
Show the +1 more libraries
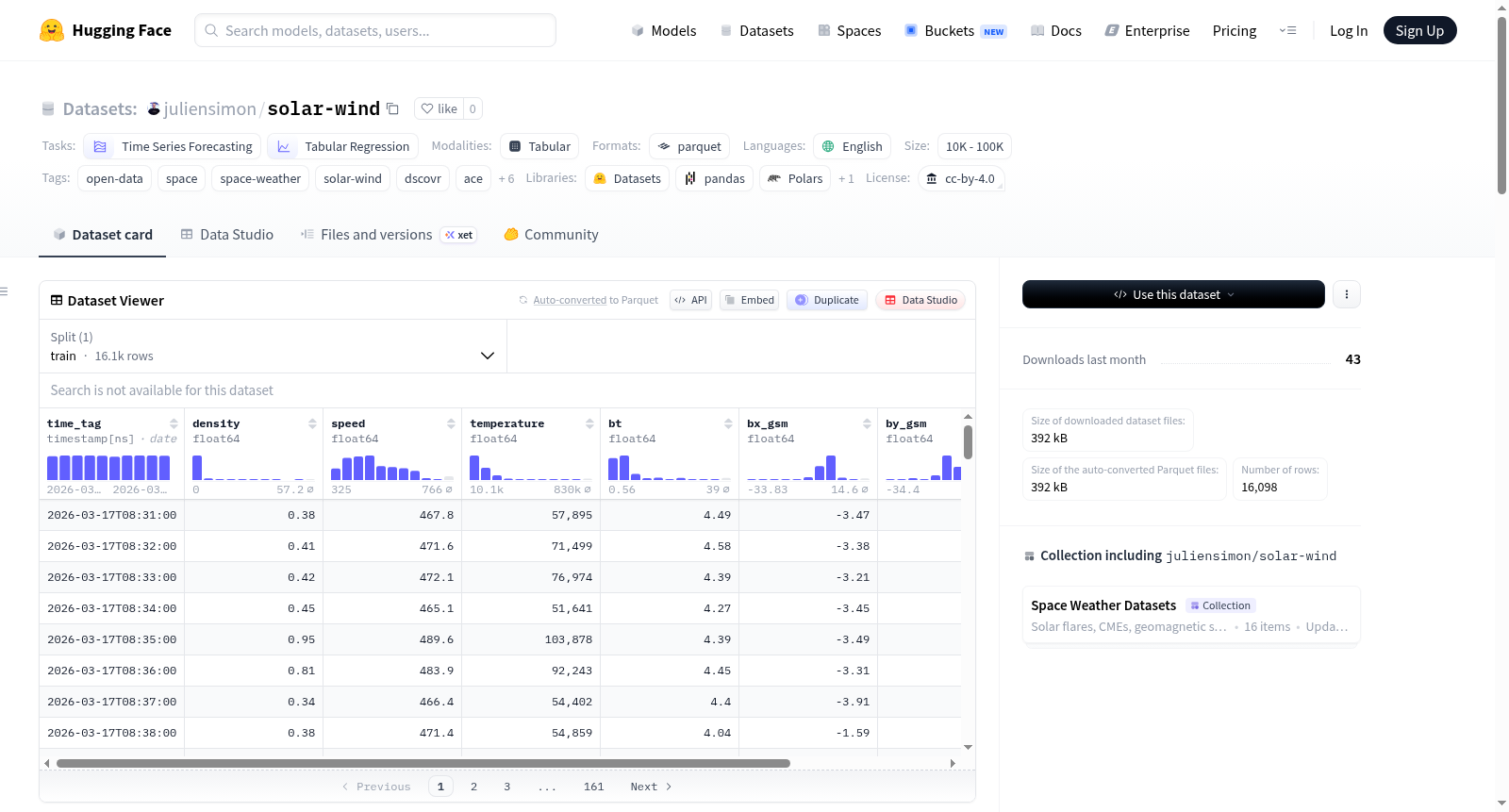click(x=846, y=178)
